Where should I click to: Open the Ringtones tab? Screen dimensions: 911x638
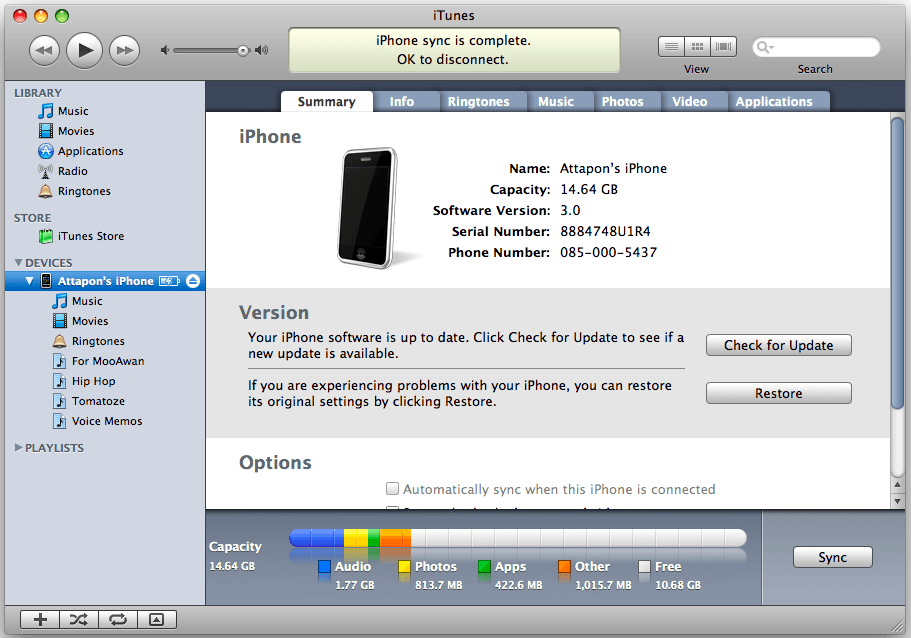click(479, 102)
